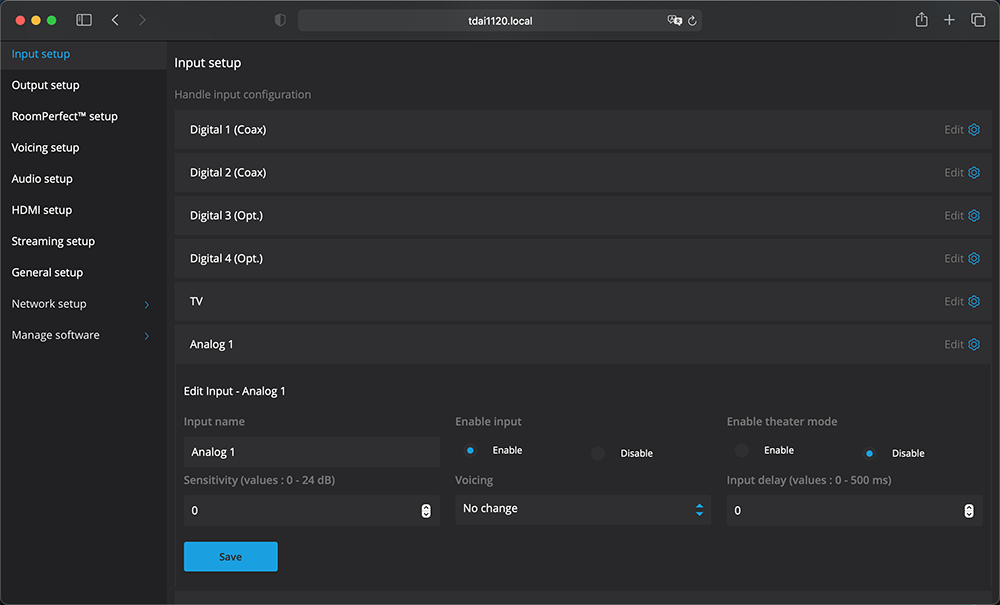Click the Input name field 'Analog 1'
Viewport: 1000px width, 605px height.
coord(311,452)
